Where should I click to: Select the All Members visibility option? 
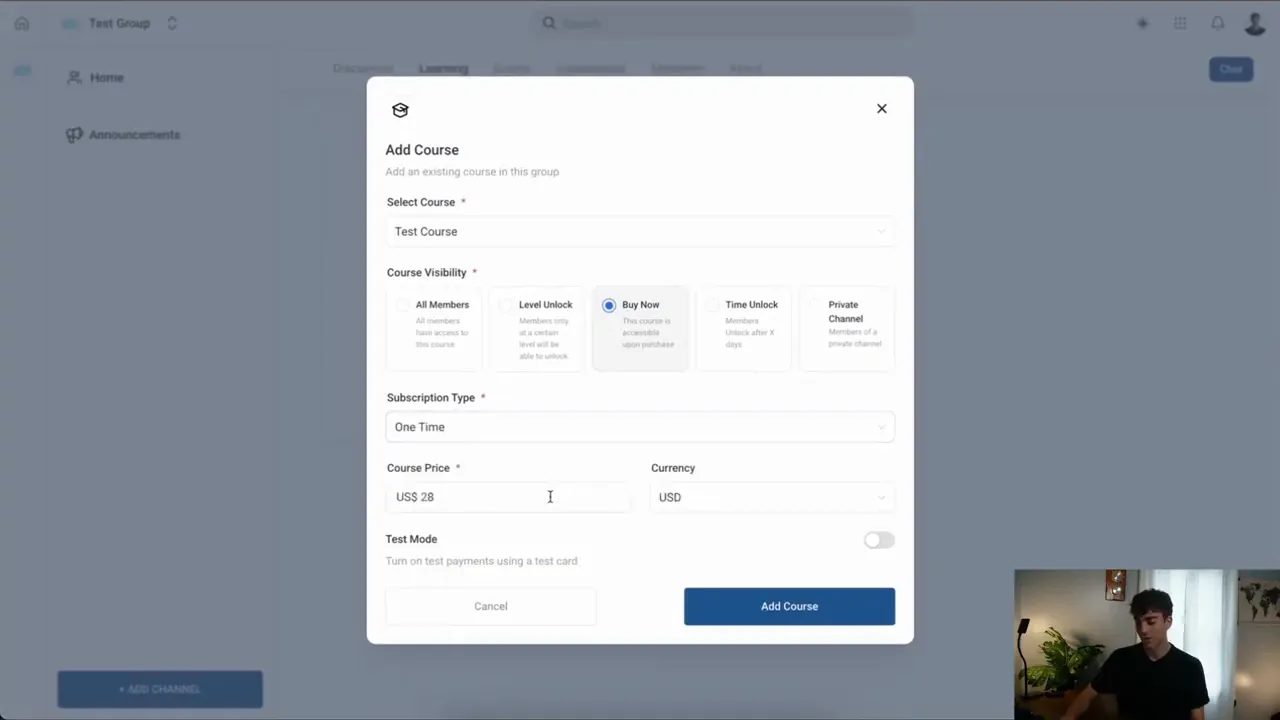(x=434, y=328)
